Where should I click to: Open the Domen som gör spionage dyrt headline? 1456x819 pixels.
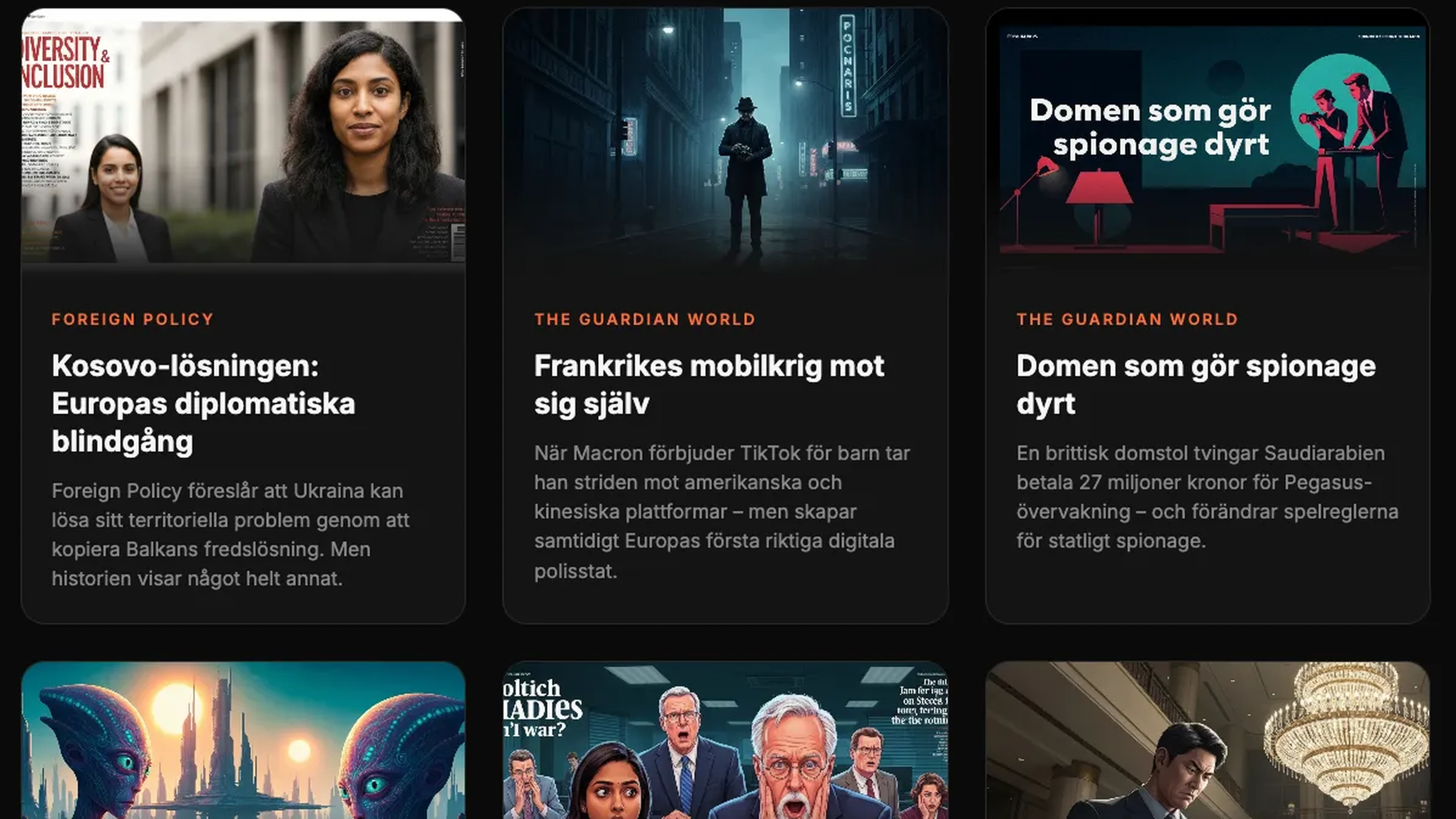tap(1196, 385)
